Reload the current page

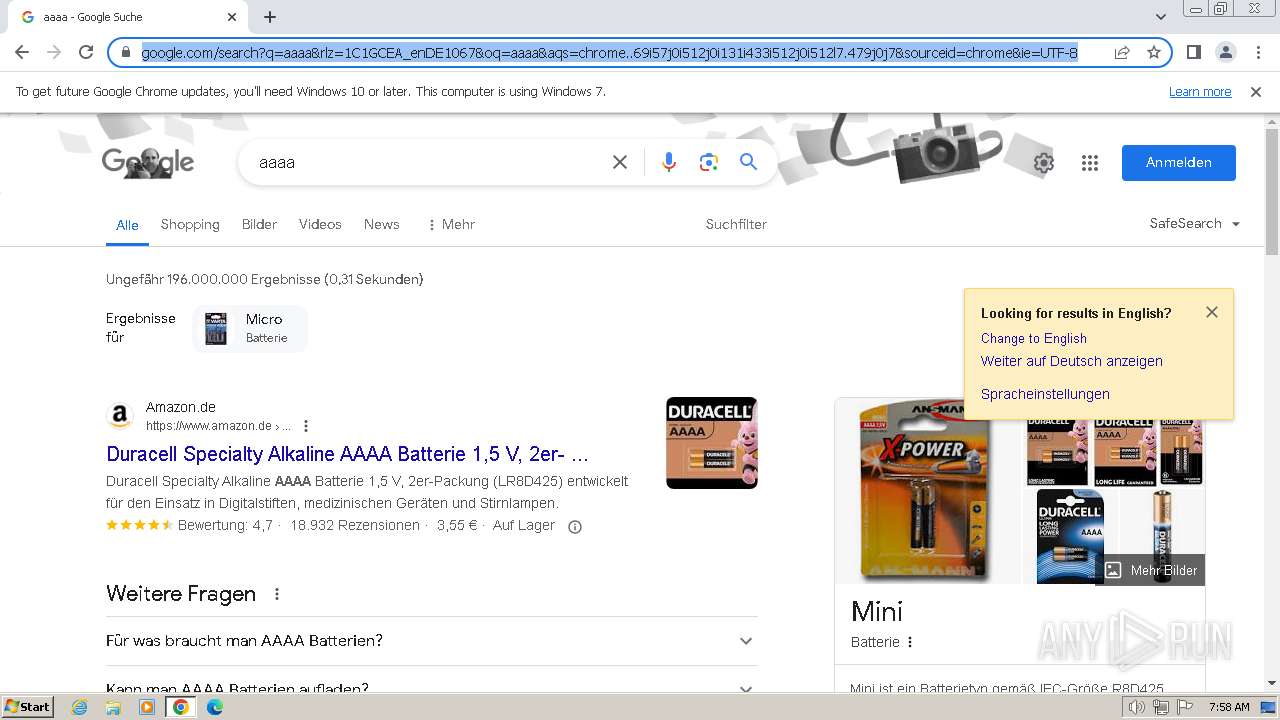click(86, 52)
